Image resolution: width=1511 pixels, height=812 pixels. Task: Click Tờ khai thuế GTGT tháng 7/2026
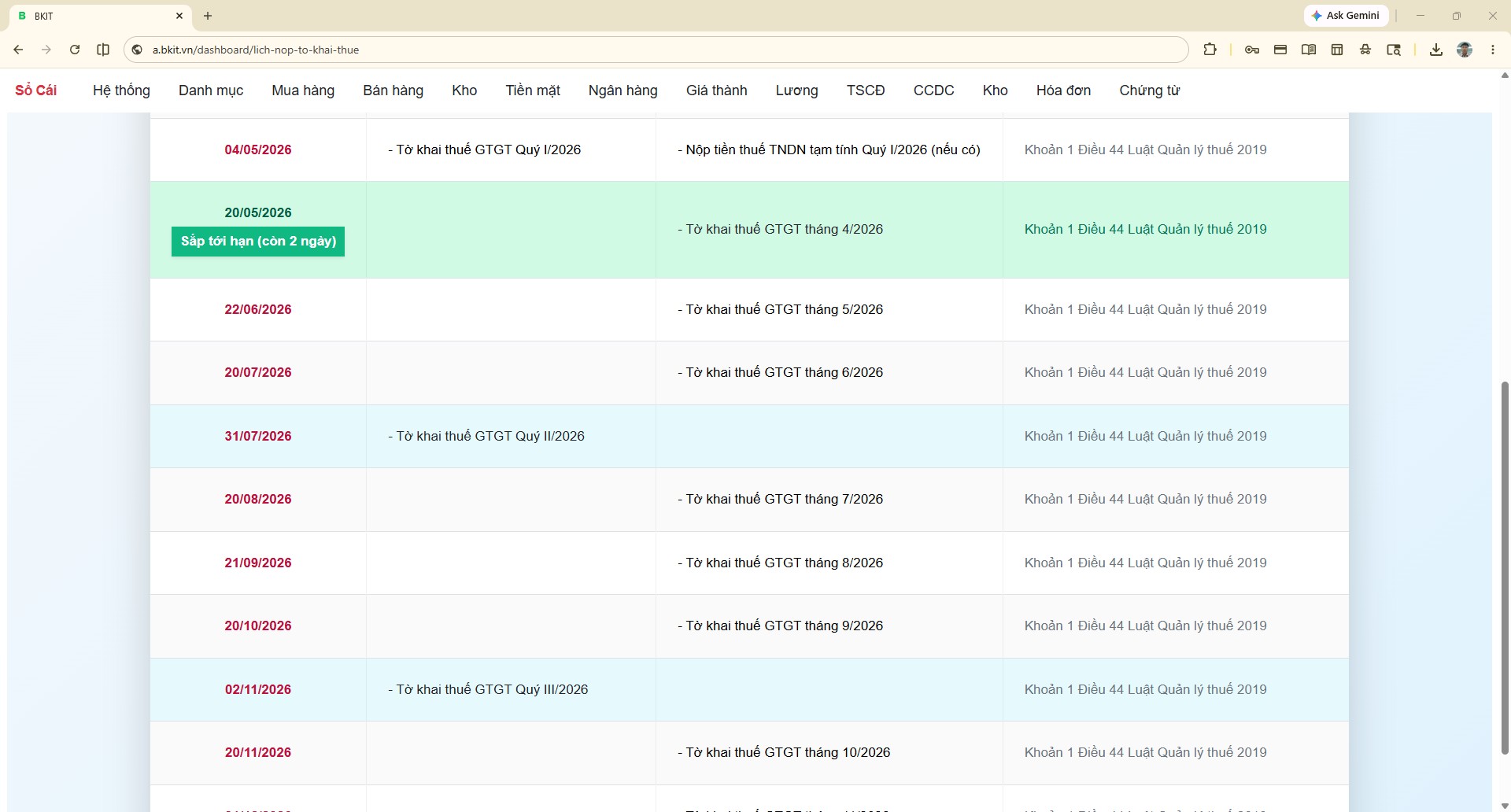(x=781, y=499)
